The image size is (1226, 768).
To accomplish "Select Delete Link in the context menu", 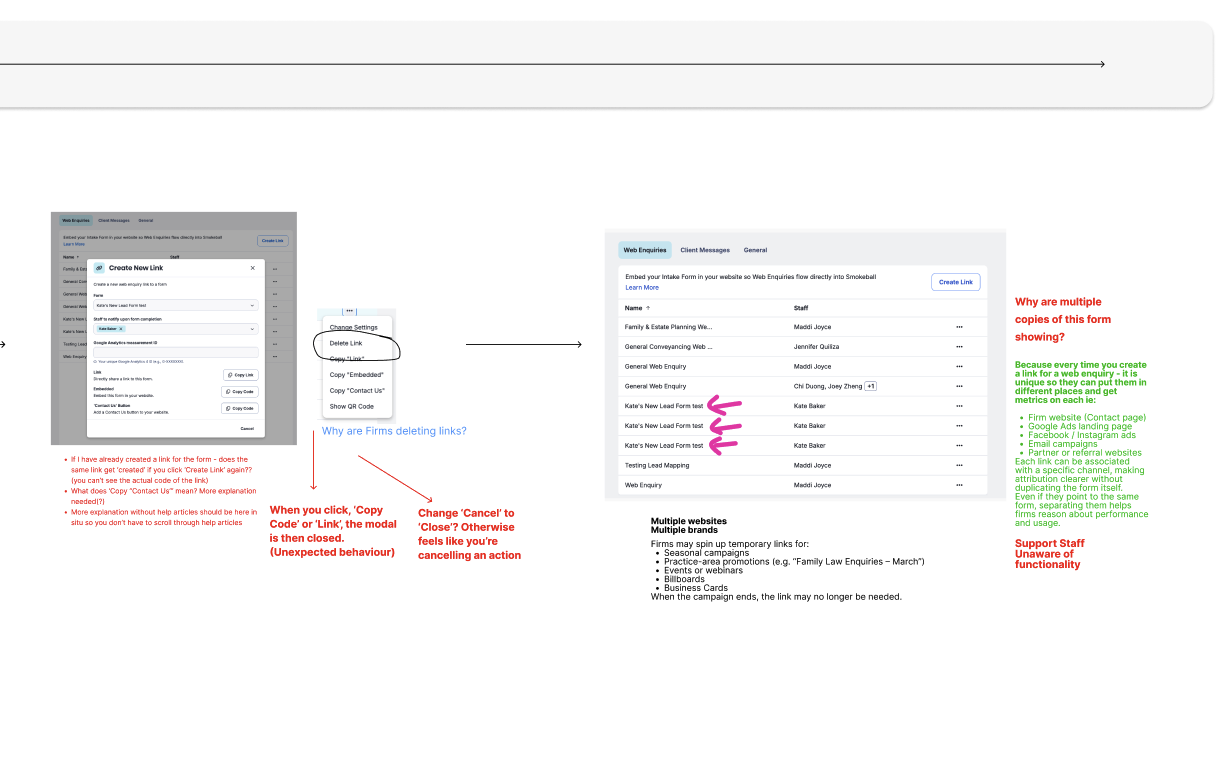I will point(346,343).
